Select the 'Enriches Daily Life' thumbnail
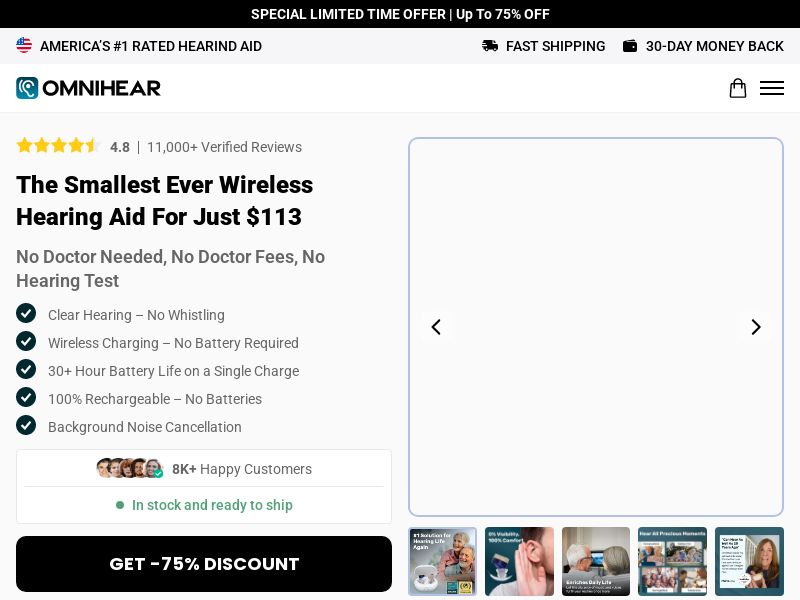Viewport: 800px width, 600px height. point(596,561)
